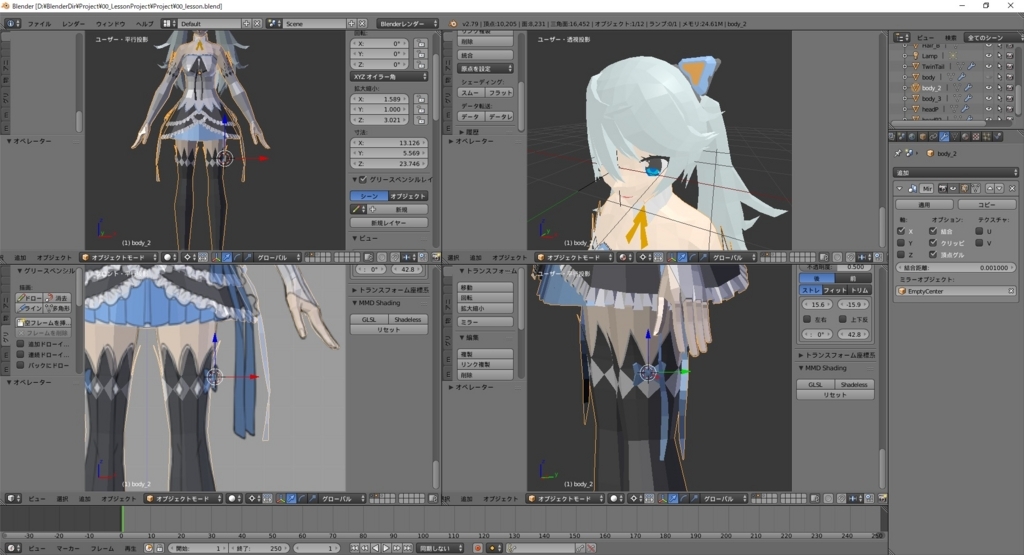
Task: Enable the Z axis checkbox in Mirror modifier
Action: tap(901, 255)
